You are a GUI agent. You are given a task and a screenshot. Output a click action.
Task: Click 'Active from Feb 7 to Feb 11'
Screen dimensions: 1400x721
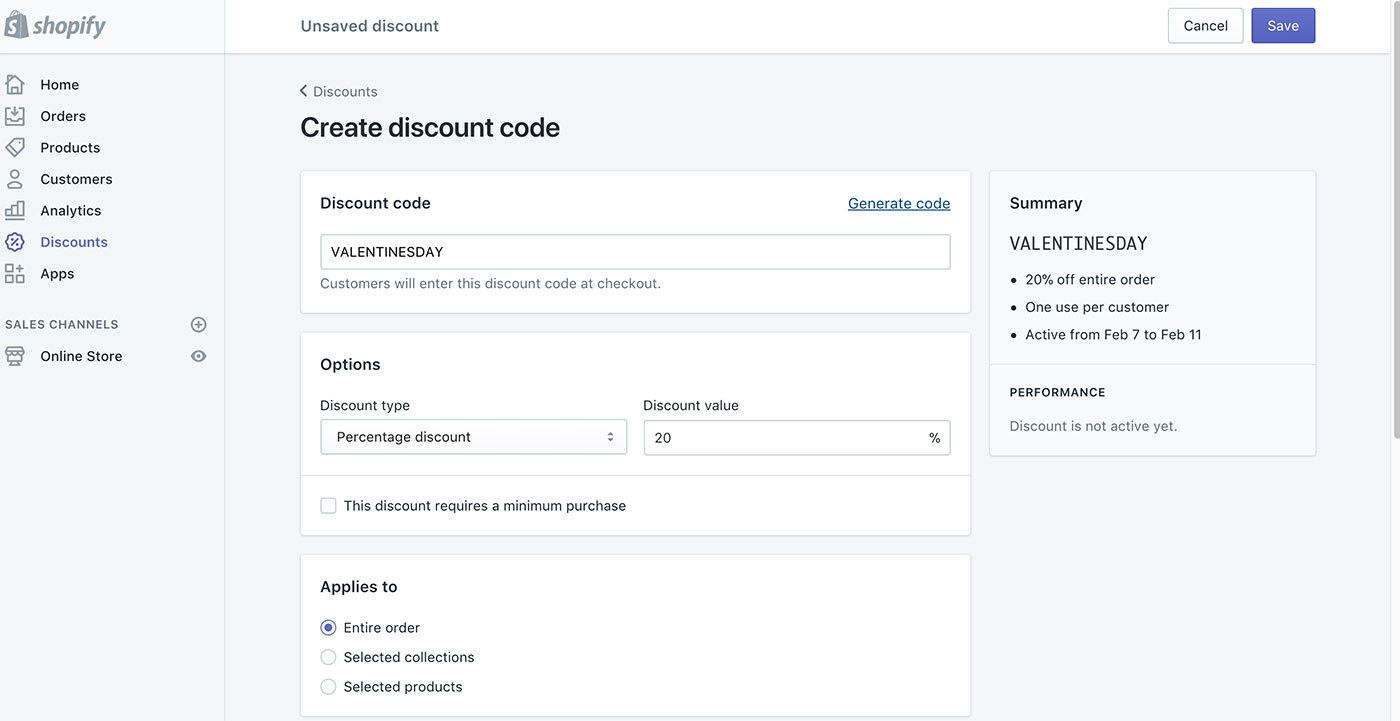coord(1113,335)
